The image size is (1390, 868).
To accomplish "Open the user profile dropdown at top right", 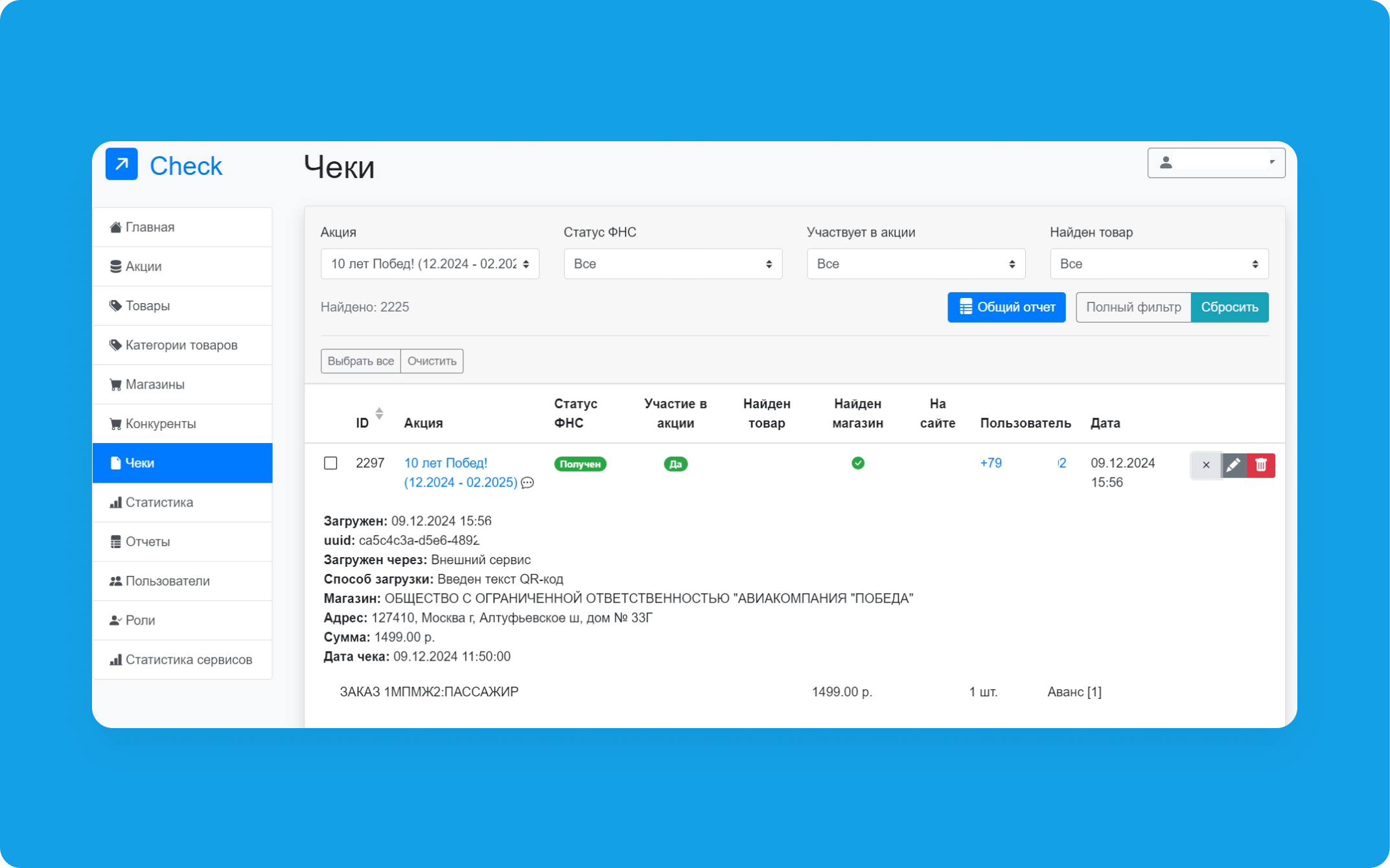I will (1216, 163).
